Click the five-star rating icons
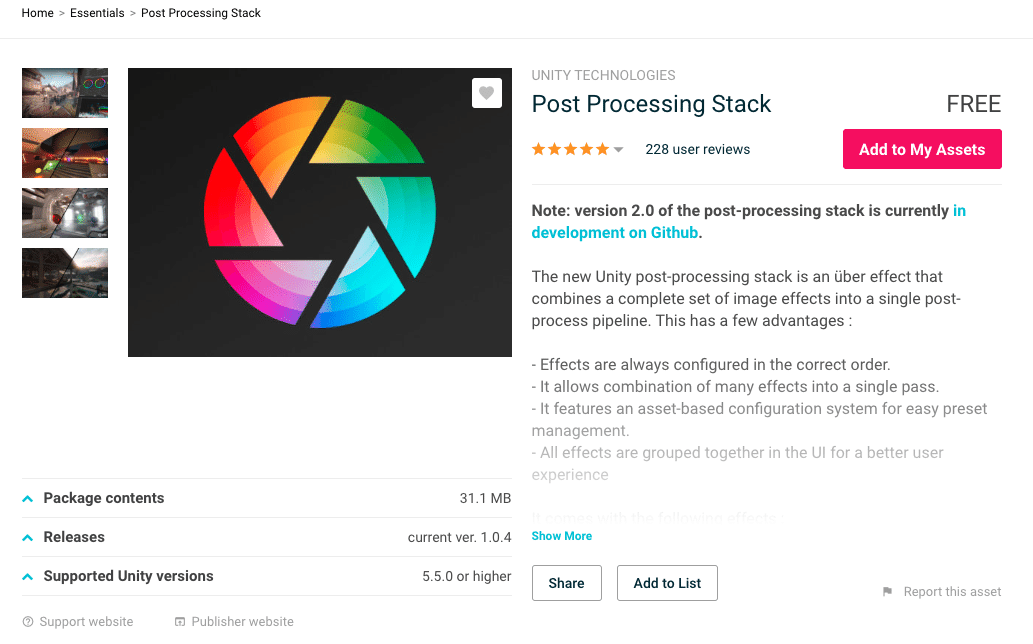 click(570, 149)
